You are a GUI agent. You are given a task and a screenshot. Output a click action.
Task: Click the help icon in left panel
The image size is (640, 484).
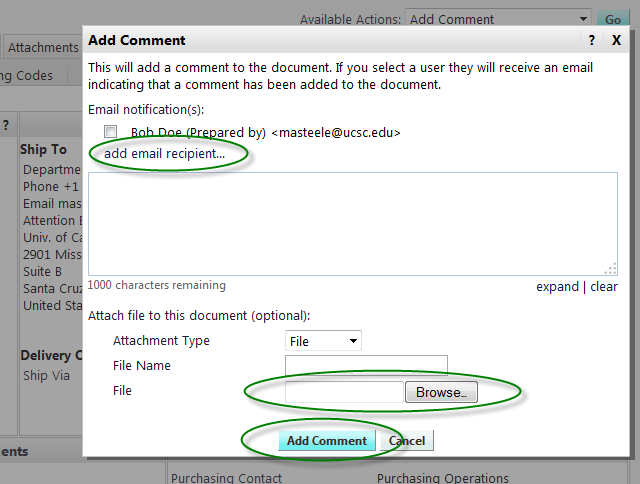tap(6, 125)
